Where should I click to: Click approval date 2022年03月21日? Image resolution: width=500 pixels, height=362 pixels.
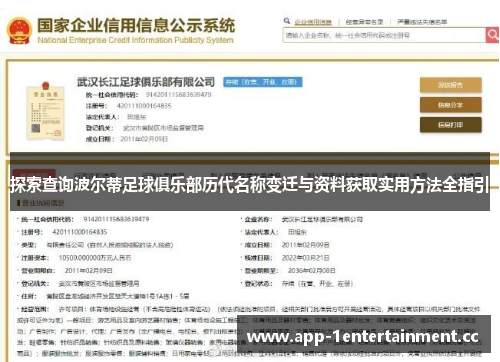click(x=305, y=258)
